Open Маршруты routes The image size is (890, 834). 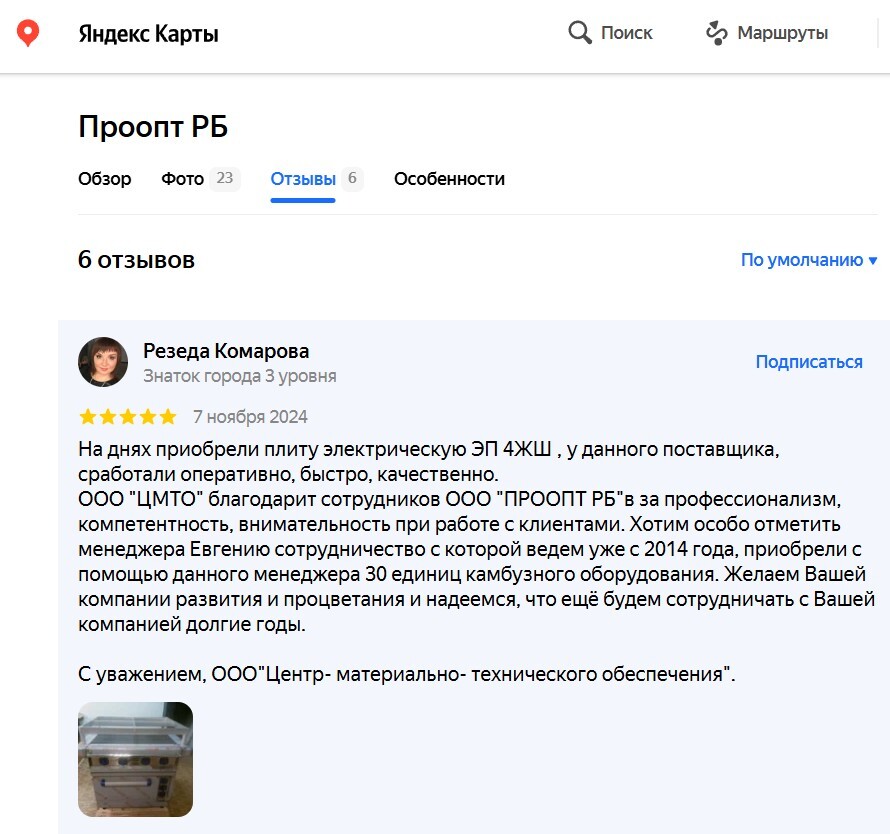coord(782,33)
